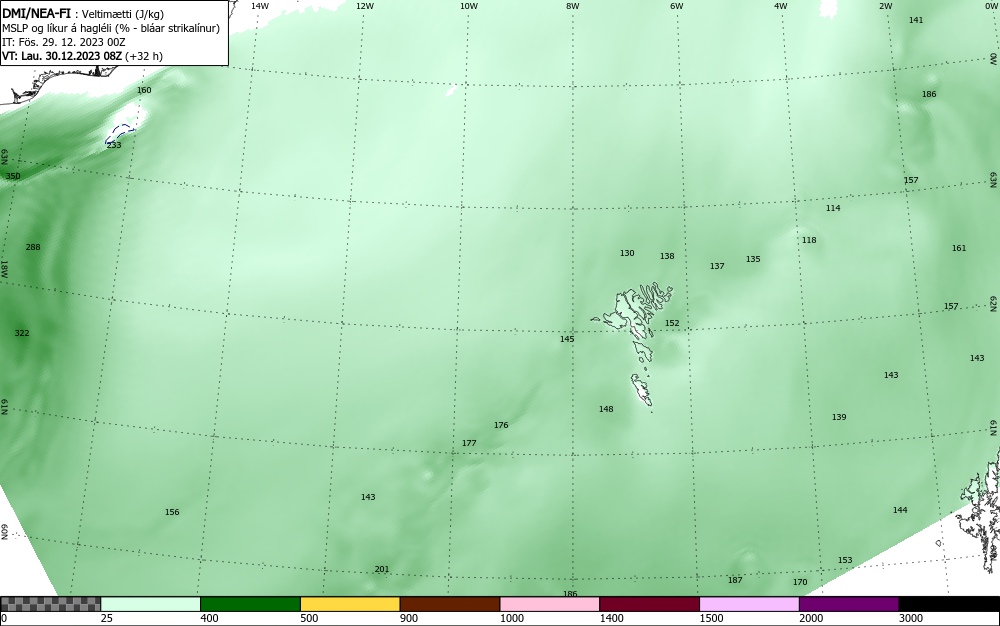Click the grid value 177

(469, 442)
